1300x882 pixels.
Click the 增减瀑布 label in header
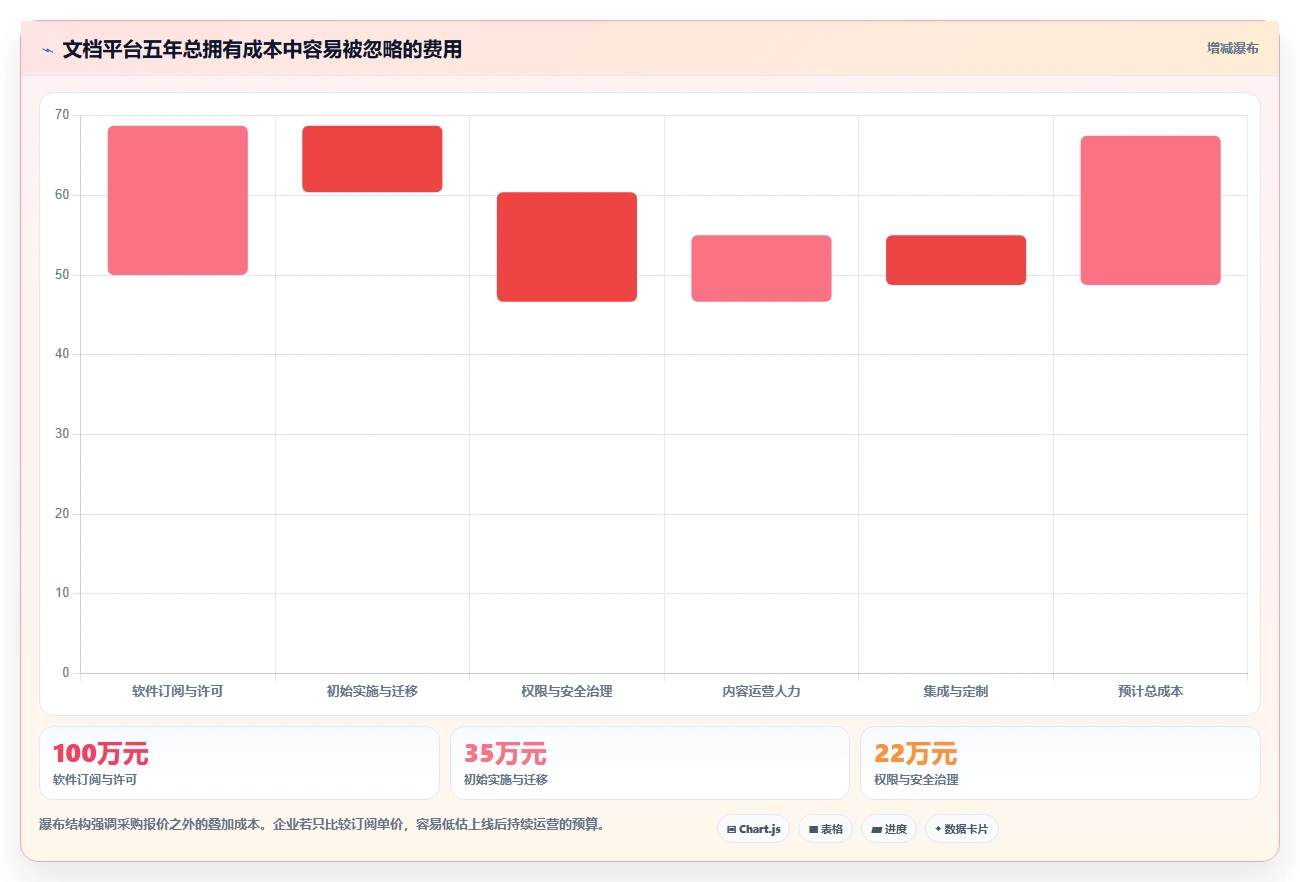coord(1232,48)
